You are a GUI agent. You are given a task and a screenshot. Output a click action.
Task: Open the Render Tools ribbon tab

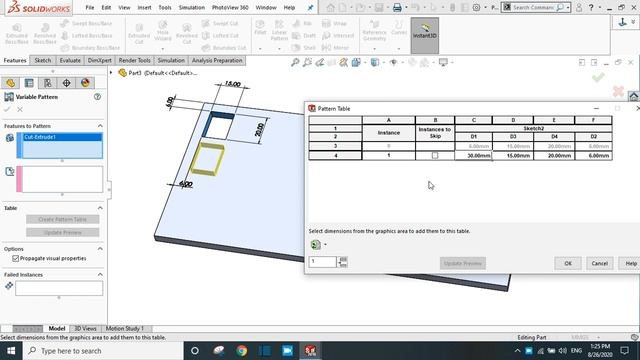tap(135, 60)
